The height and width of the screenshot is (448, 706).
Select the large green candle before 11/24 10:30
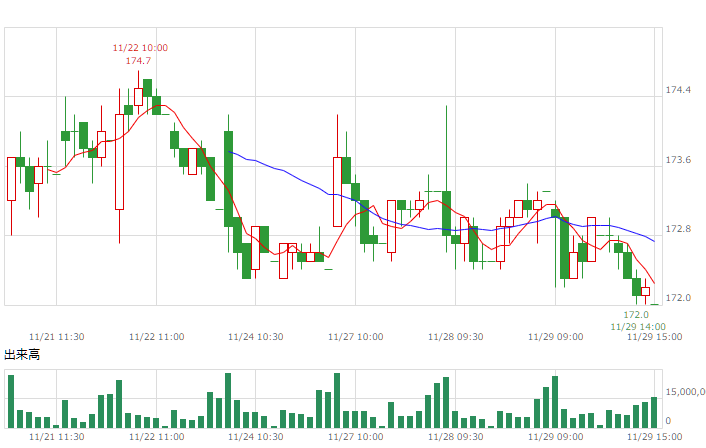(228, 179)
